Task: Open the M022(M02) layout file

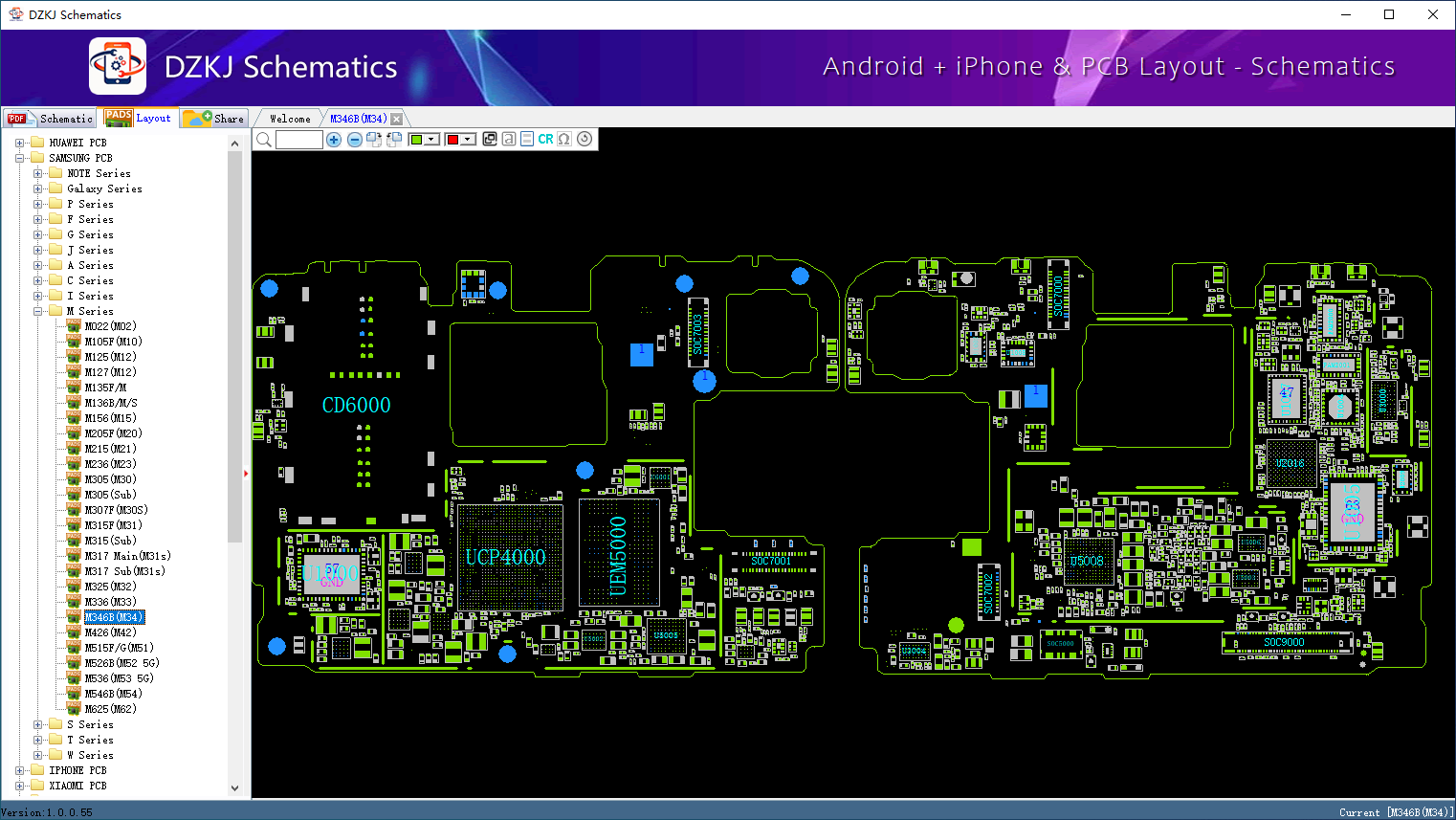Action: tap(111, 326)
